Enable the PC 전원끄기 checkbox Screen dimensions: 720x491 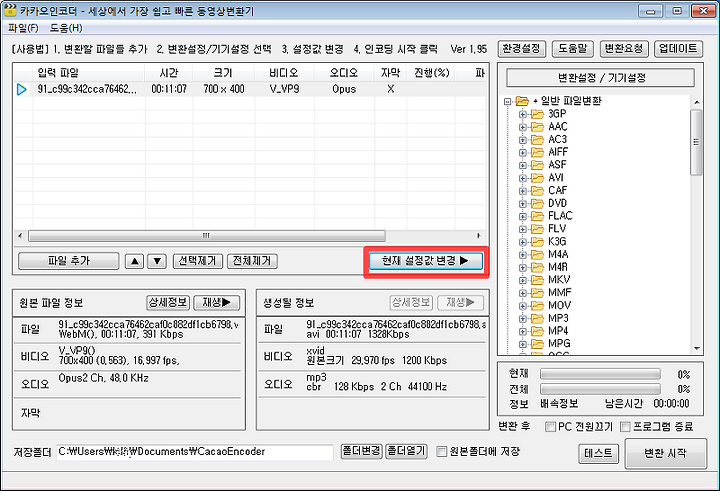550,427
